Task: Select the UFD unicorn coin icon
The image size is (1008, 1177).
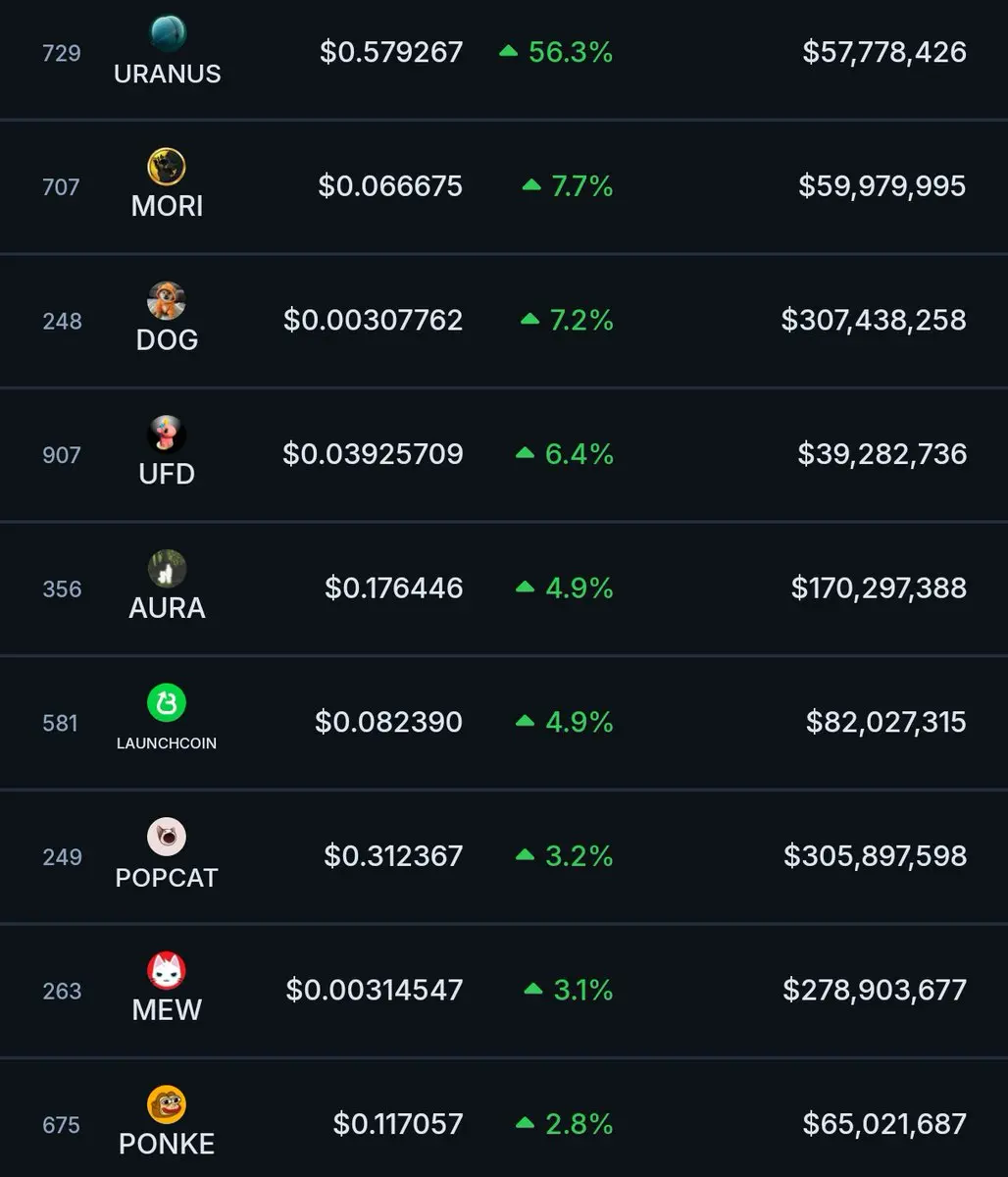Action: point(167,435)
